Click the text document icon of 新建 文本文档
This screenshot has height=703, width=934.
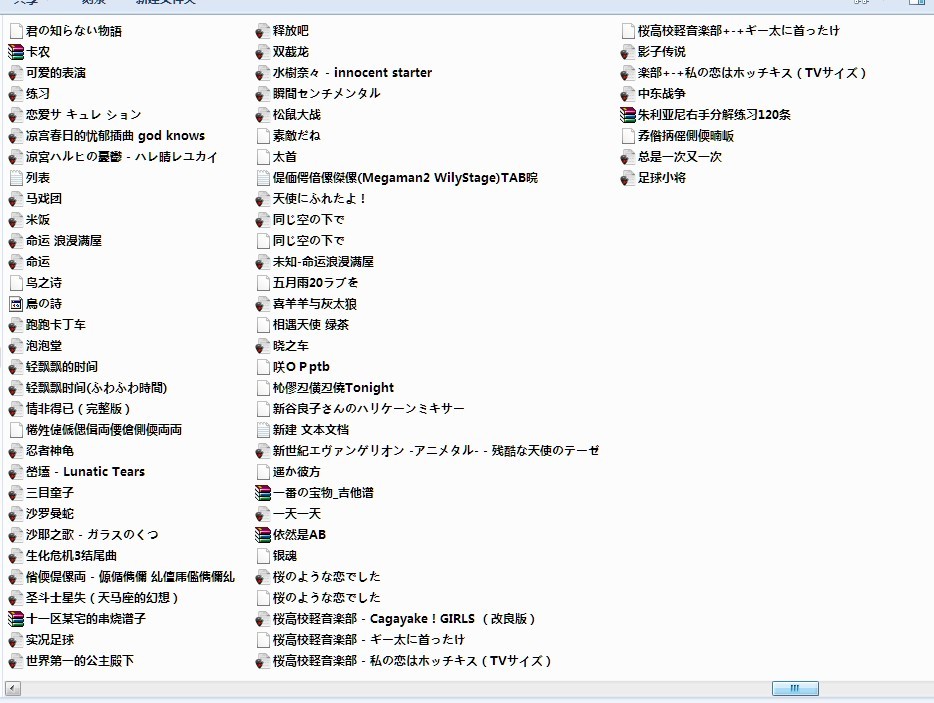pyautogui.click(x=263, y=430)
